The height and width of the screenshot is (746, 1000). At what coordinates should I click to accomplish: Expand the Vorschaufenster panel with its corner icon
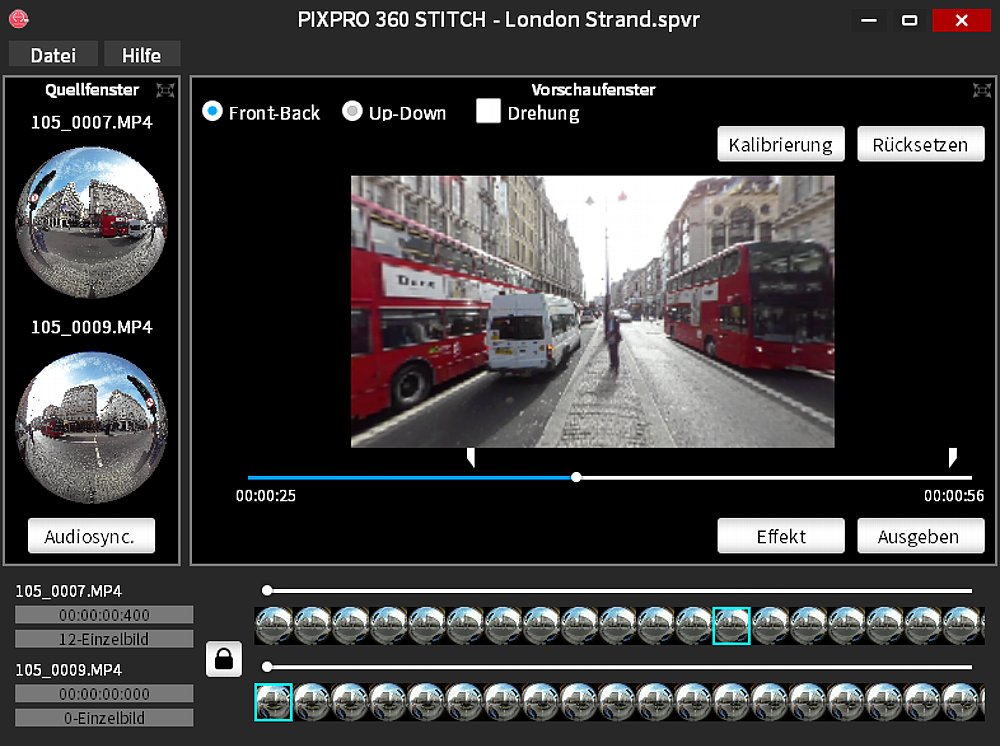pyautogui.click(x=981, y=90)
